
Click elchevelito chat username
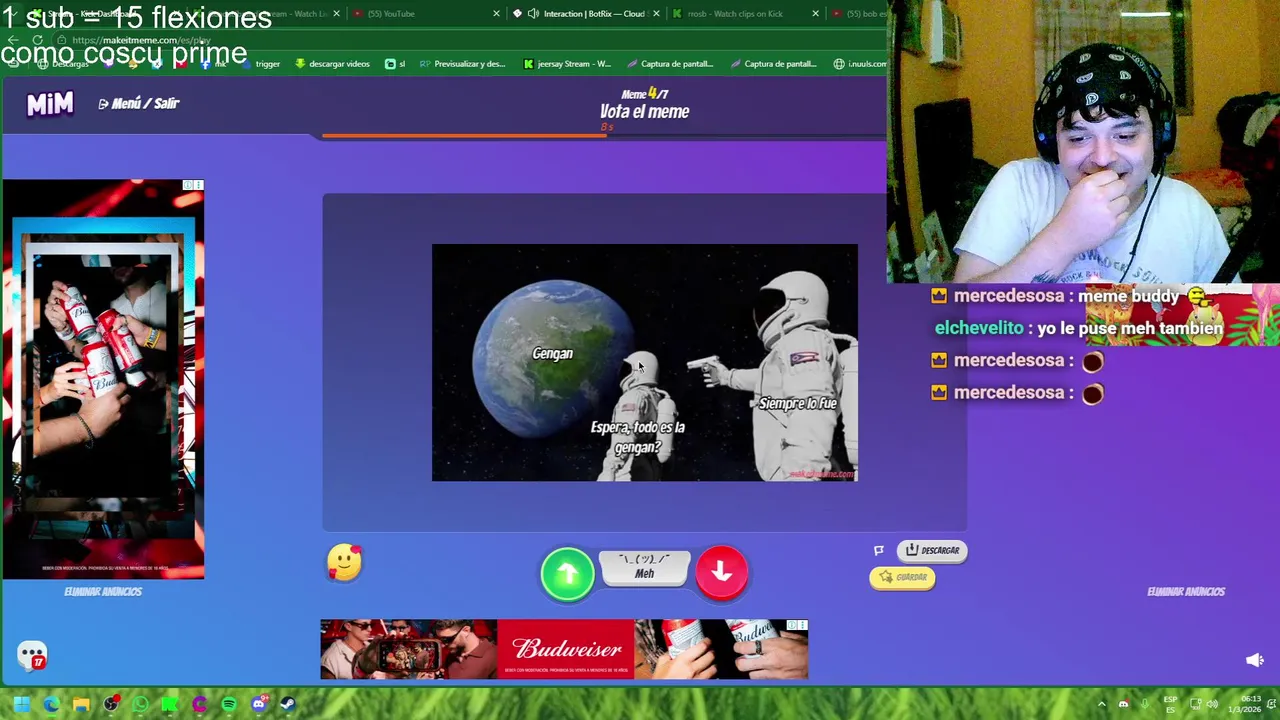(x=979, y=328)
